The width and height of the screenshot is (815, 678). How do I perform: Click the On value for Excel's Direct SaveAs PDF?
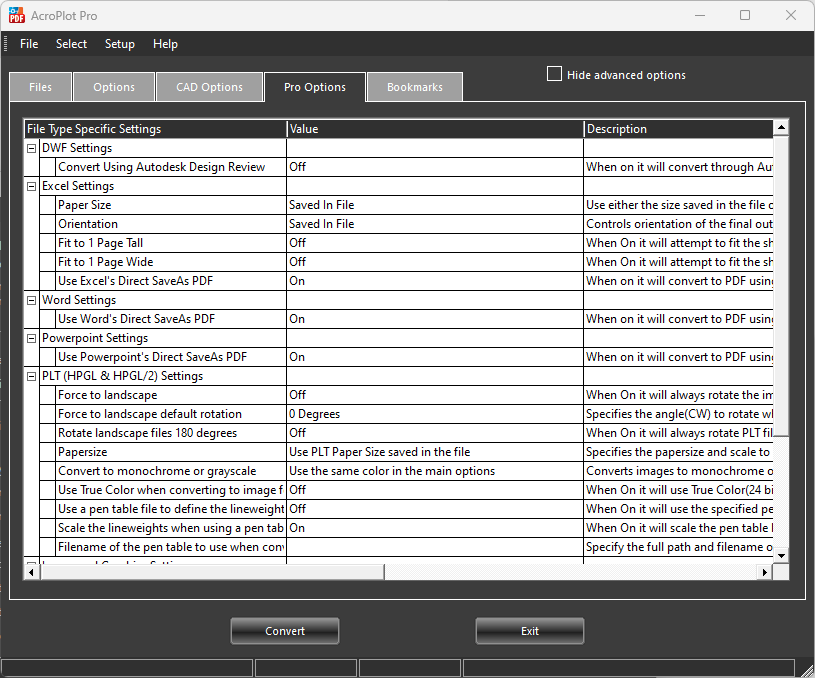[x=297, y=281]
